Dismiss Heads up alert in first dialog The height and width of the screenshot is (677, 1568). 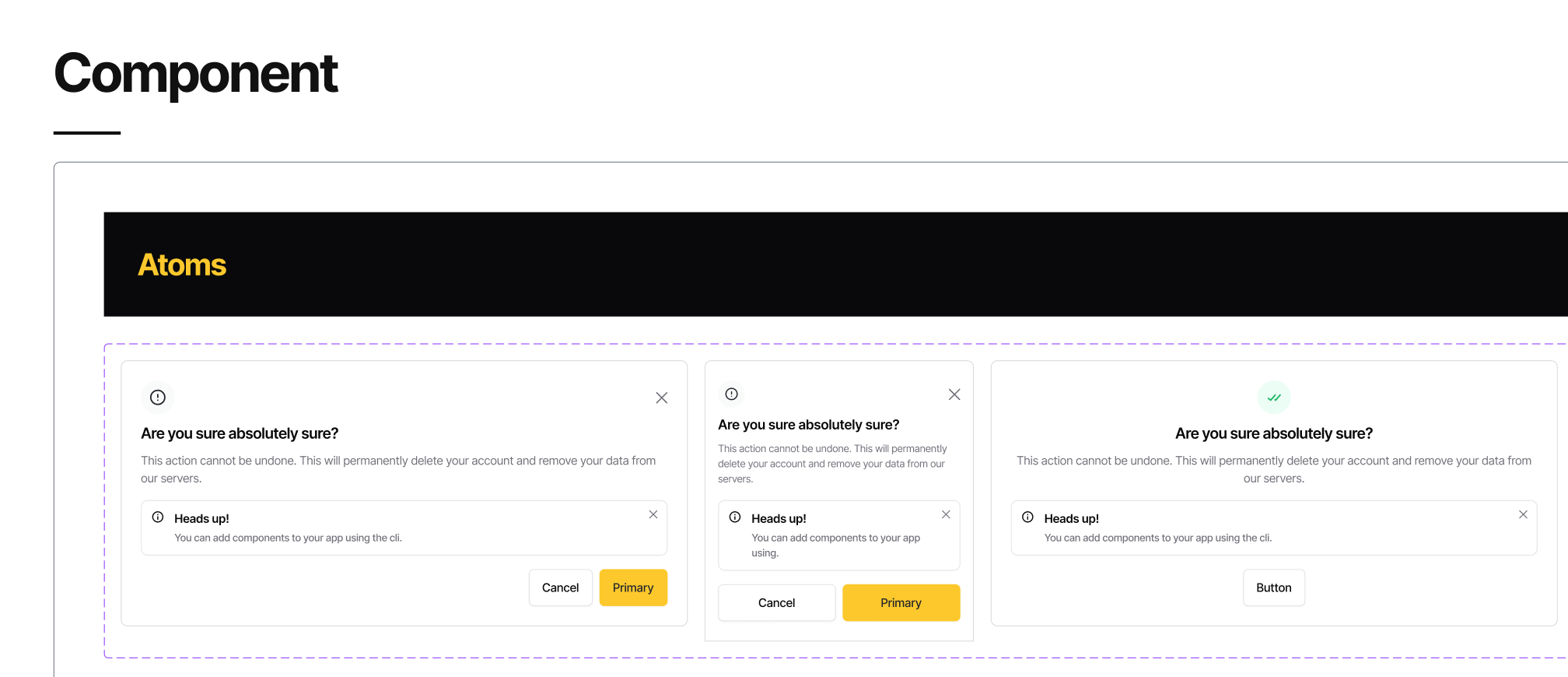653,514
